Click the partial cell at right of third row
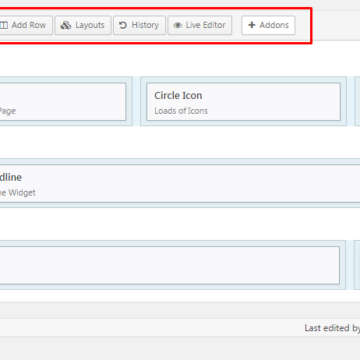The height and width of the screenshot is (360, 360). point(357,265)
